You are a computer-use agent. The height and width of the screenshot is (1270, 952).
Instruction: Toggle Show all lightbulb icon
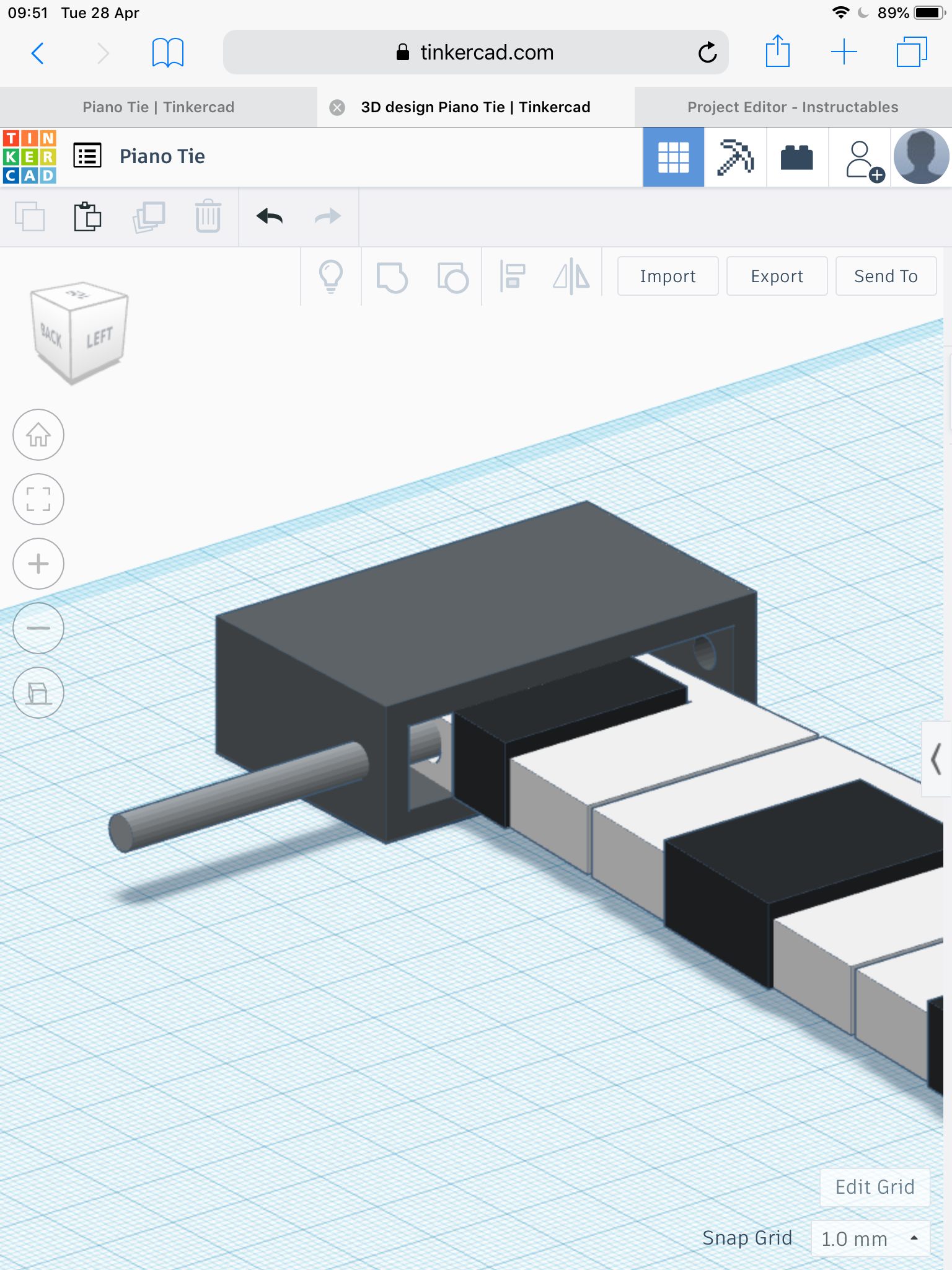pos(331,277)
